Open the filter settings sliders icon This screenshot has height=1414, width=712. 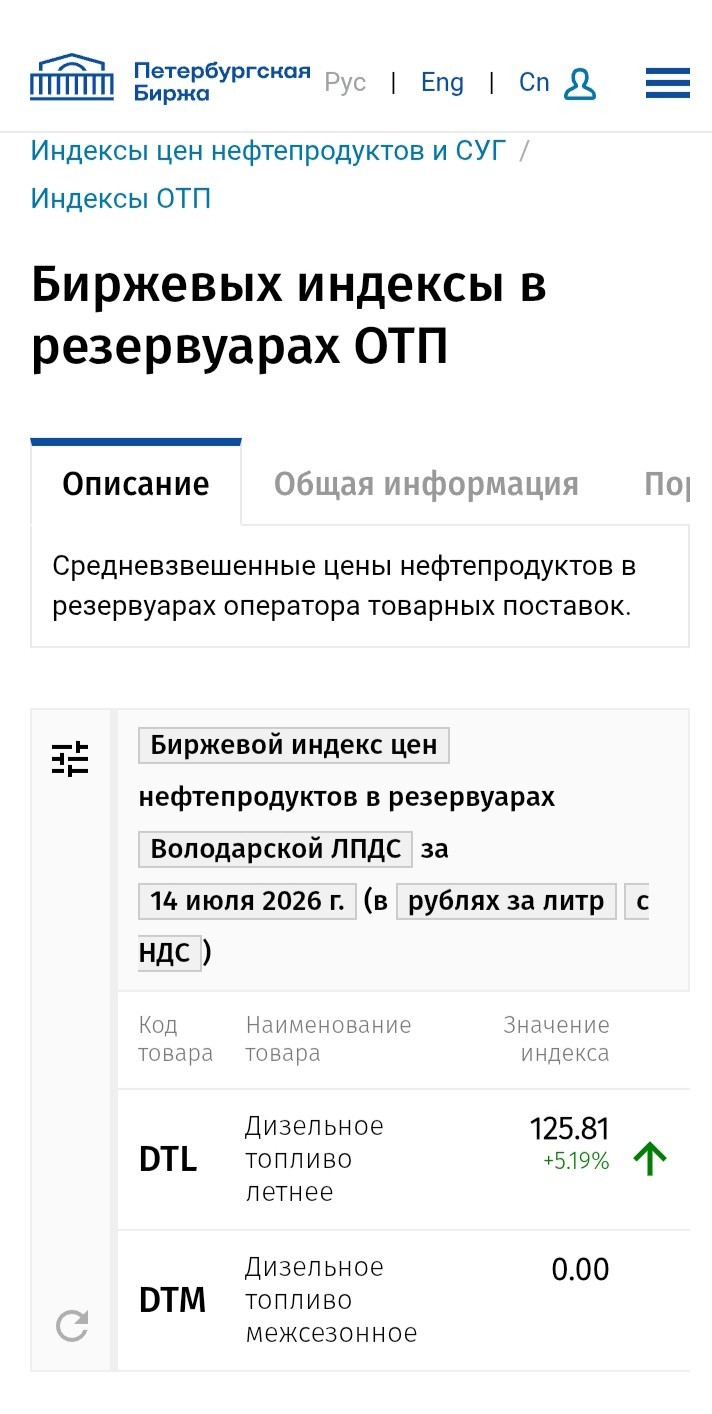(70, 759)
